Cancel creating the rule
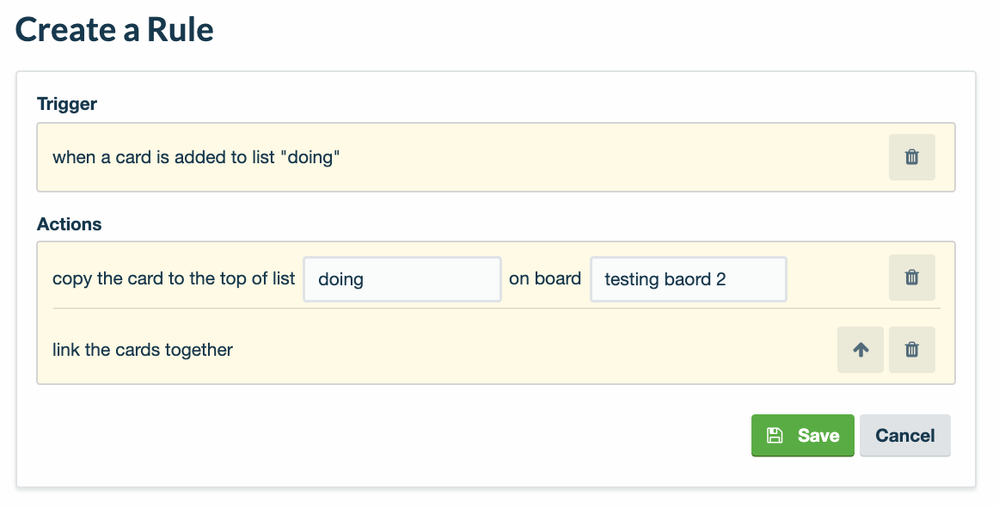999x507 pixels. tap(904, 436)
